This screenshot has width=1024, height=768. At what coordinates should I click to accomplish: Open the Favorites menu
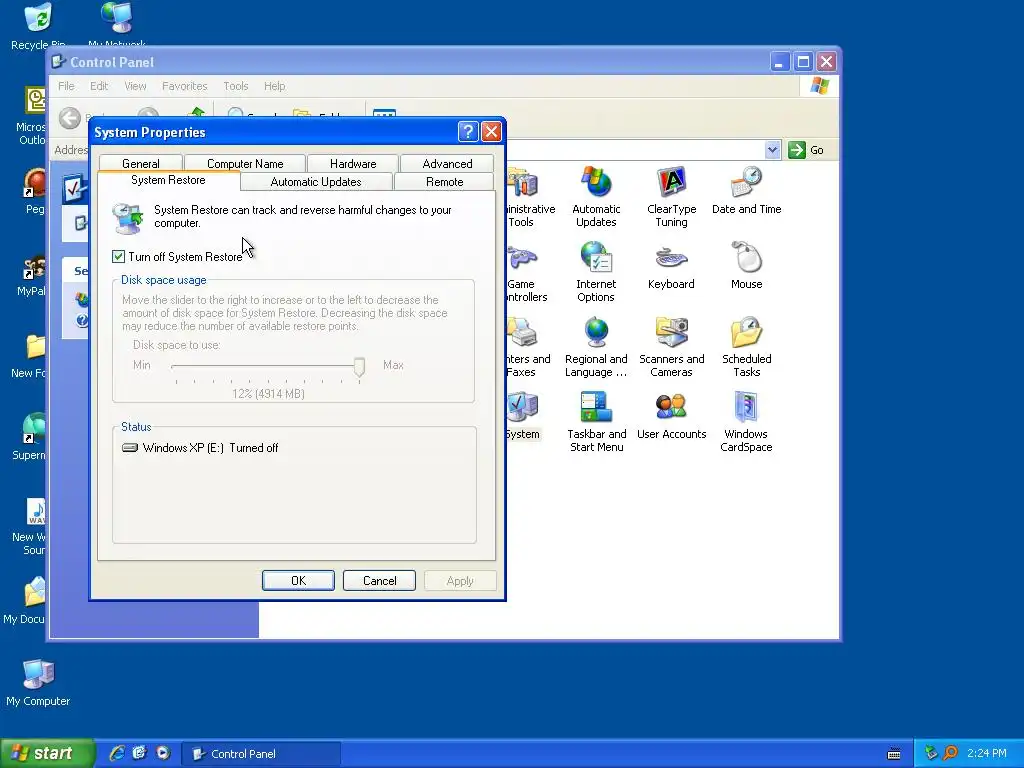tap(184, 86)
